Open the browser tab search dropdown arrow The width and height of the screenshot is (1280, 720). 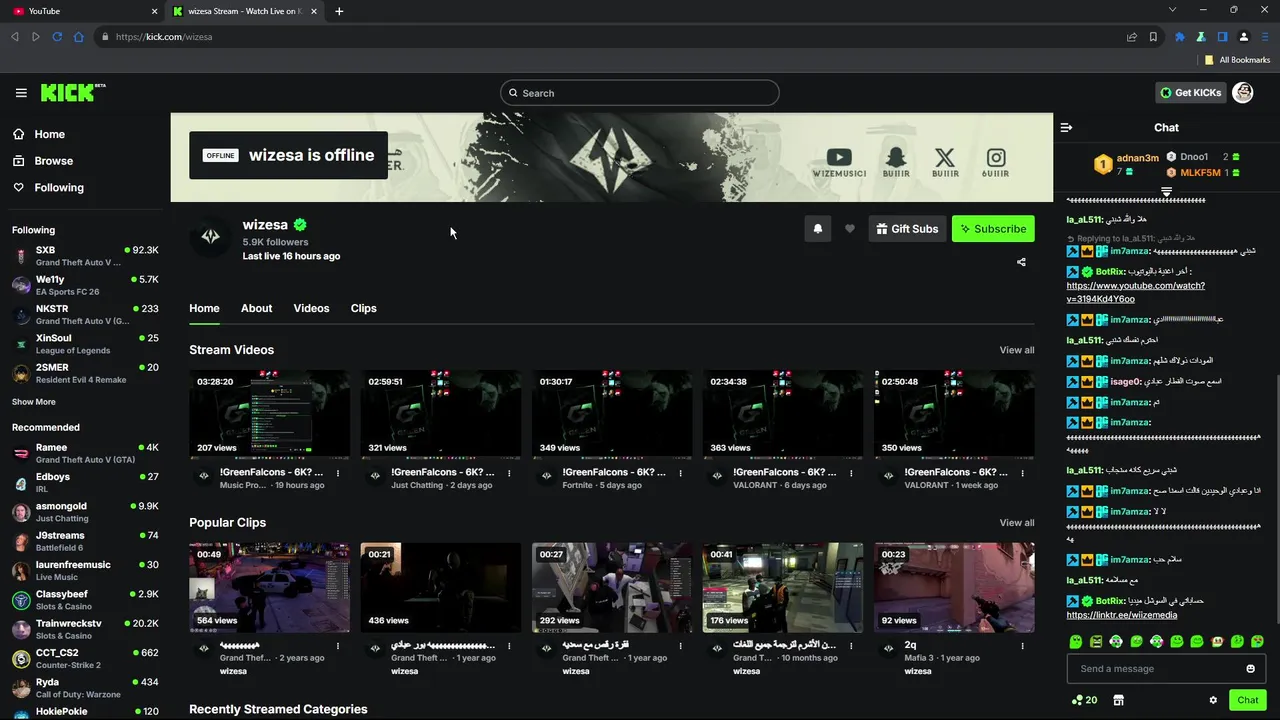click(1172, 10)
